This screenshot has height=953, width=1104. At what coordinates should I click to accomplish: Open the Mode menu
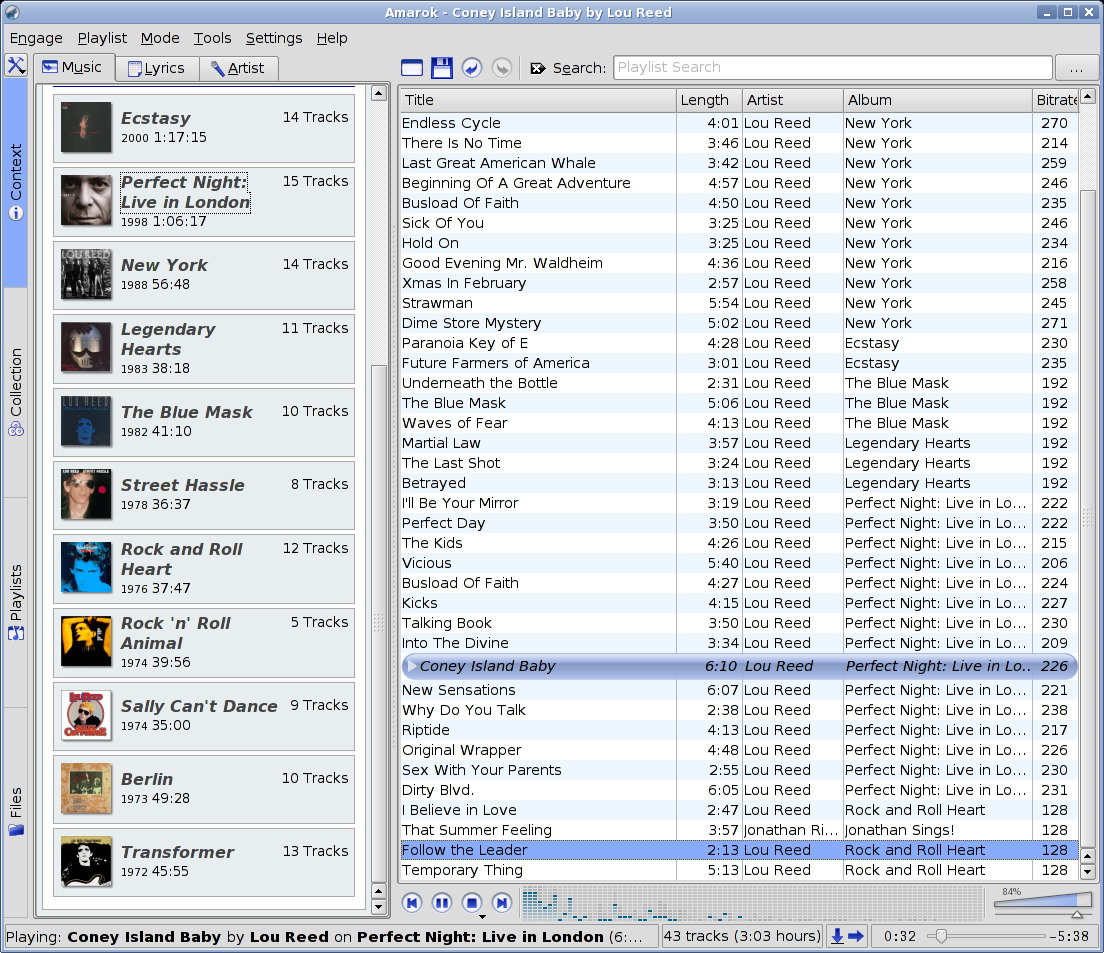point(160,38)
